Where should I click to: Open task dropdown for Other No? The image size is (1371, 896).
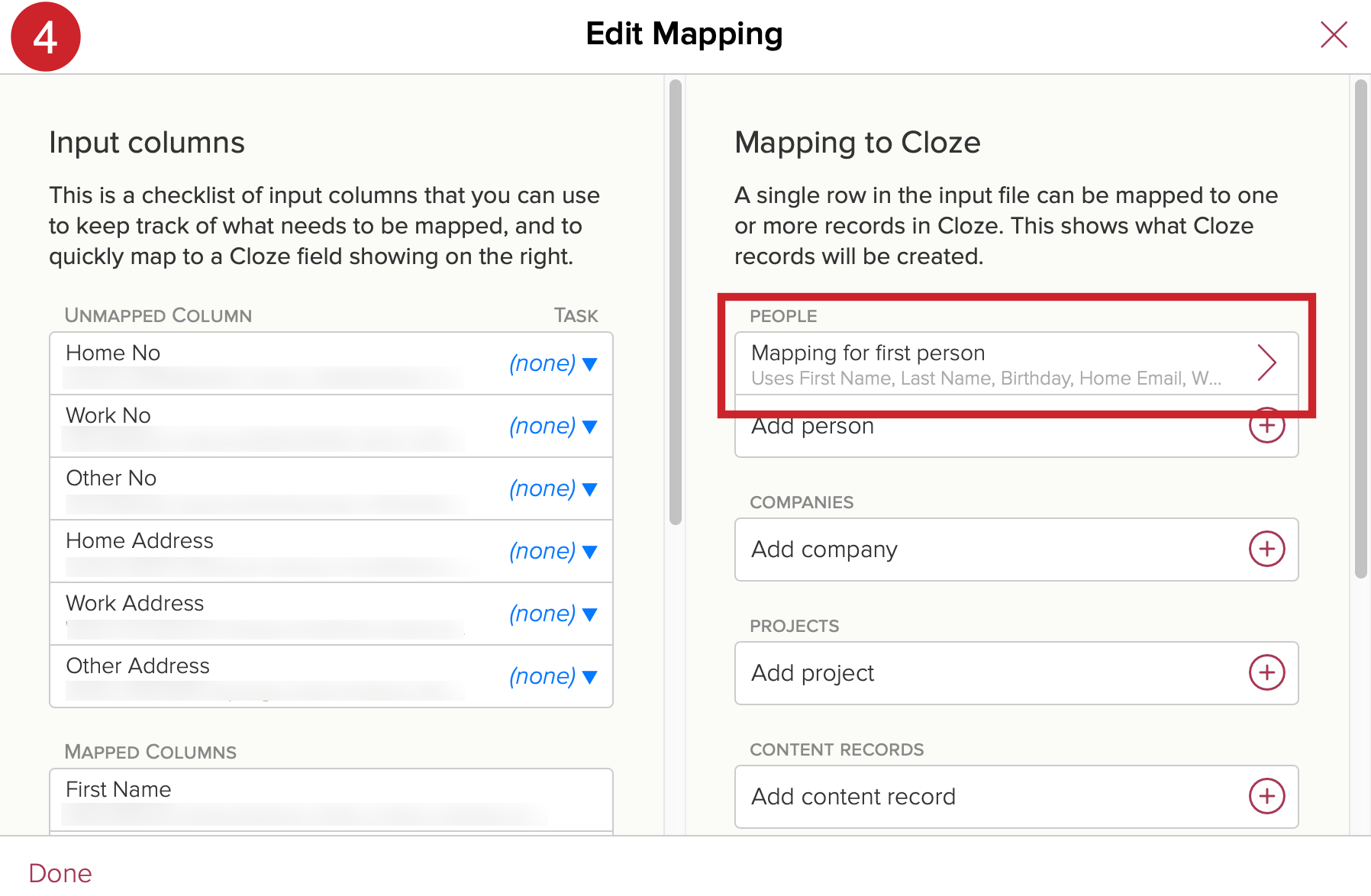tap(553, 488)
